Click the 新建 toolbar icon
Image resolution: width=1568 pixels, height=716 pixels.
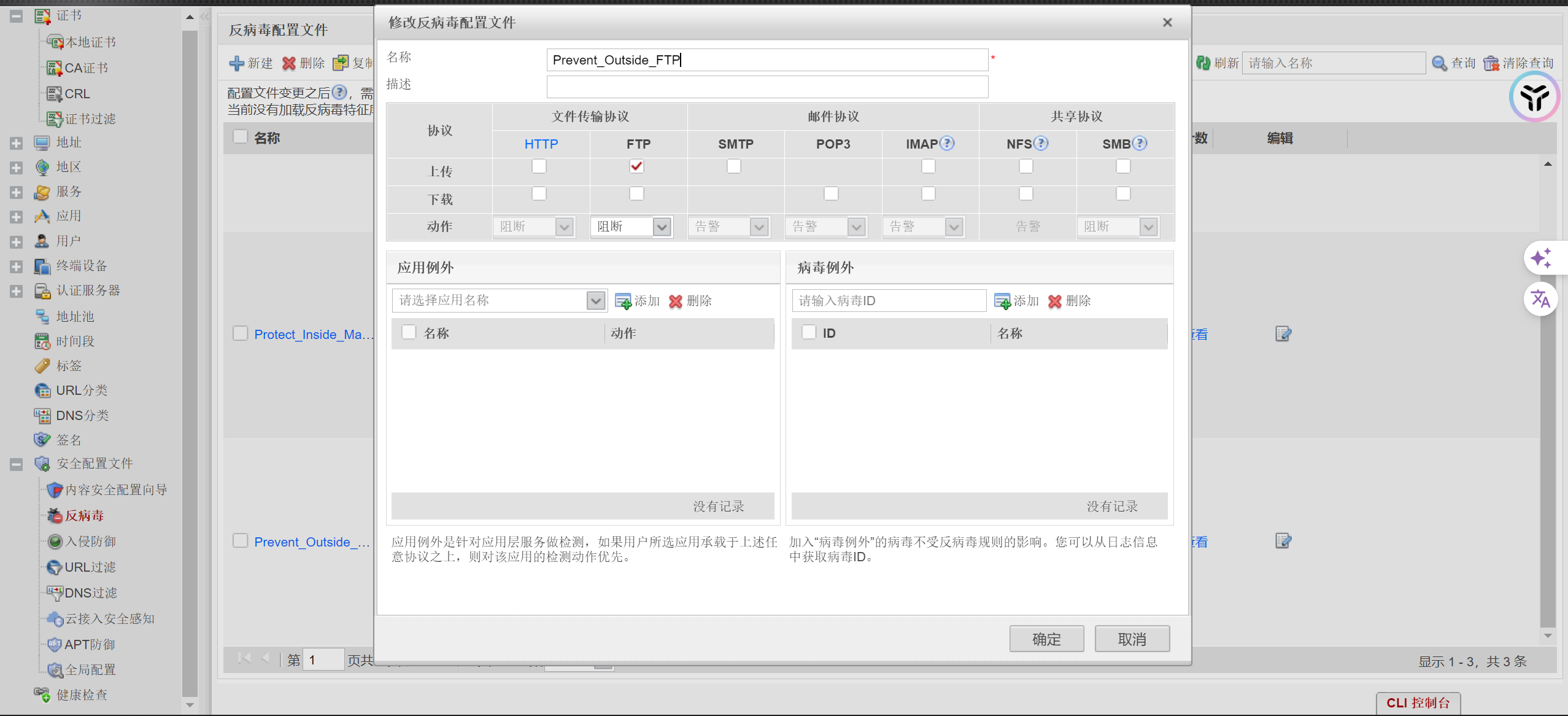[x=236, y=63]
